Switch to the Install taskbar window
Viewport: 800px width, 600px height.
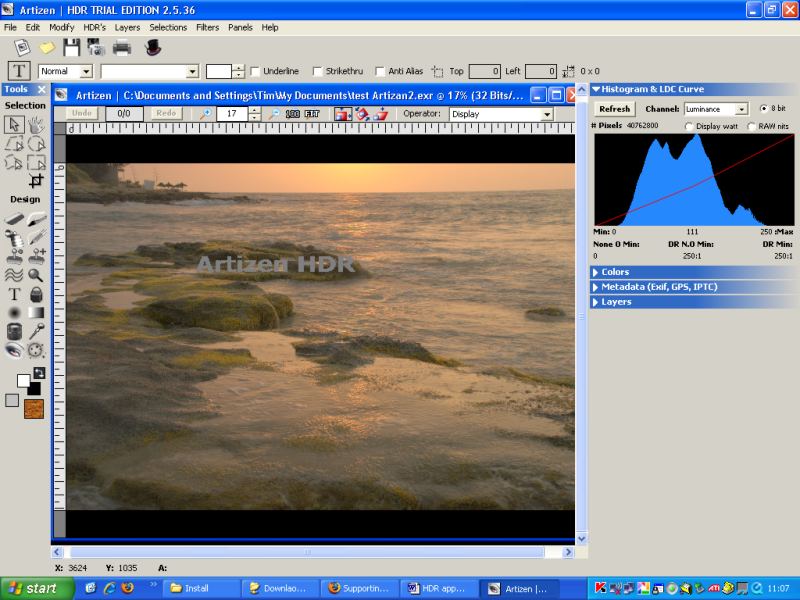point(203,588)
